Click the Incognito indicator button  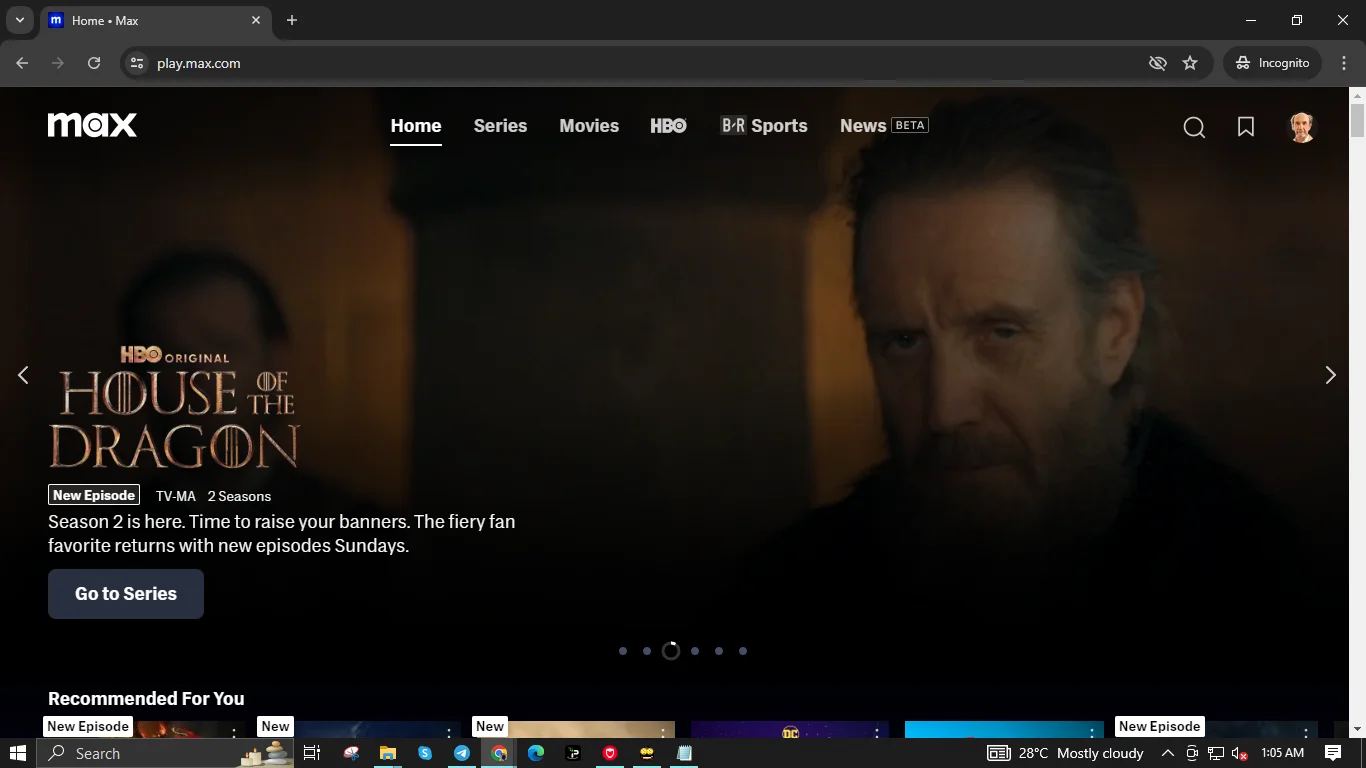click(x=1273, y=63)
